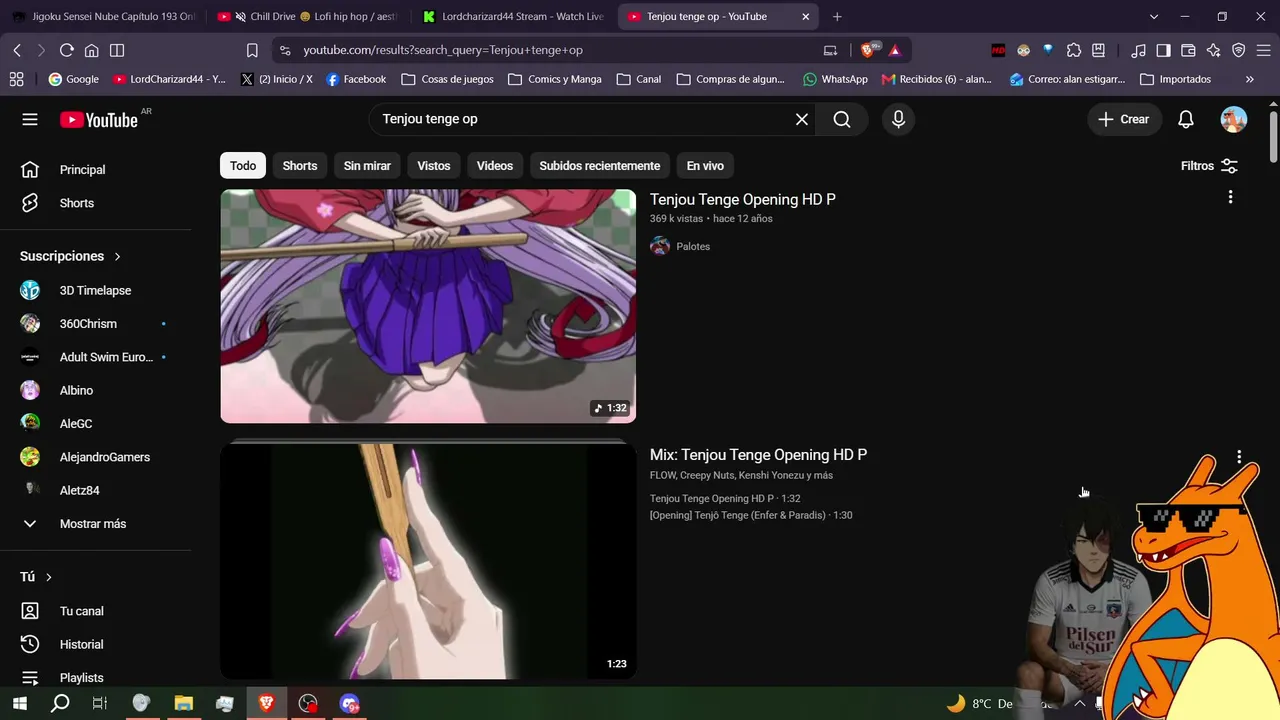Show more bookmarks with the overflow chevron
The height and width of the screenshot is (720, 1280).
[1249, 79]
